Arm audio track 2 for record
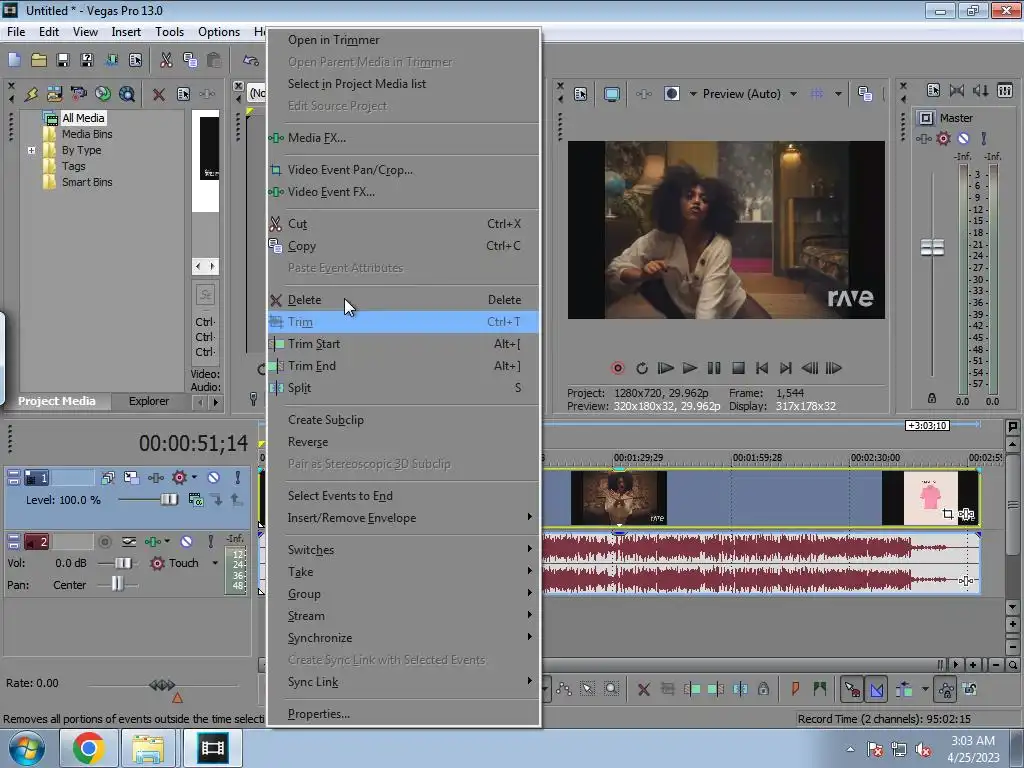The image size is (1024, 768). pyautogui.click(x=104, y=541)
